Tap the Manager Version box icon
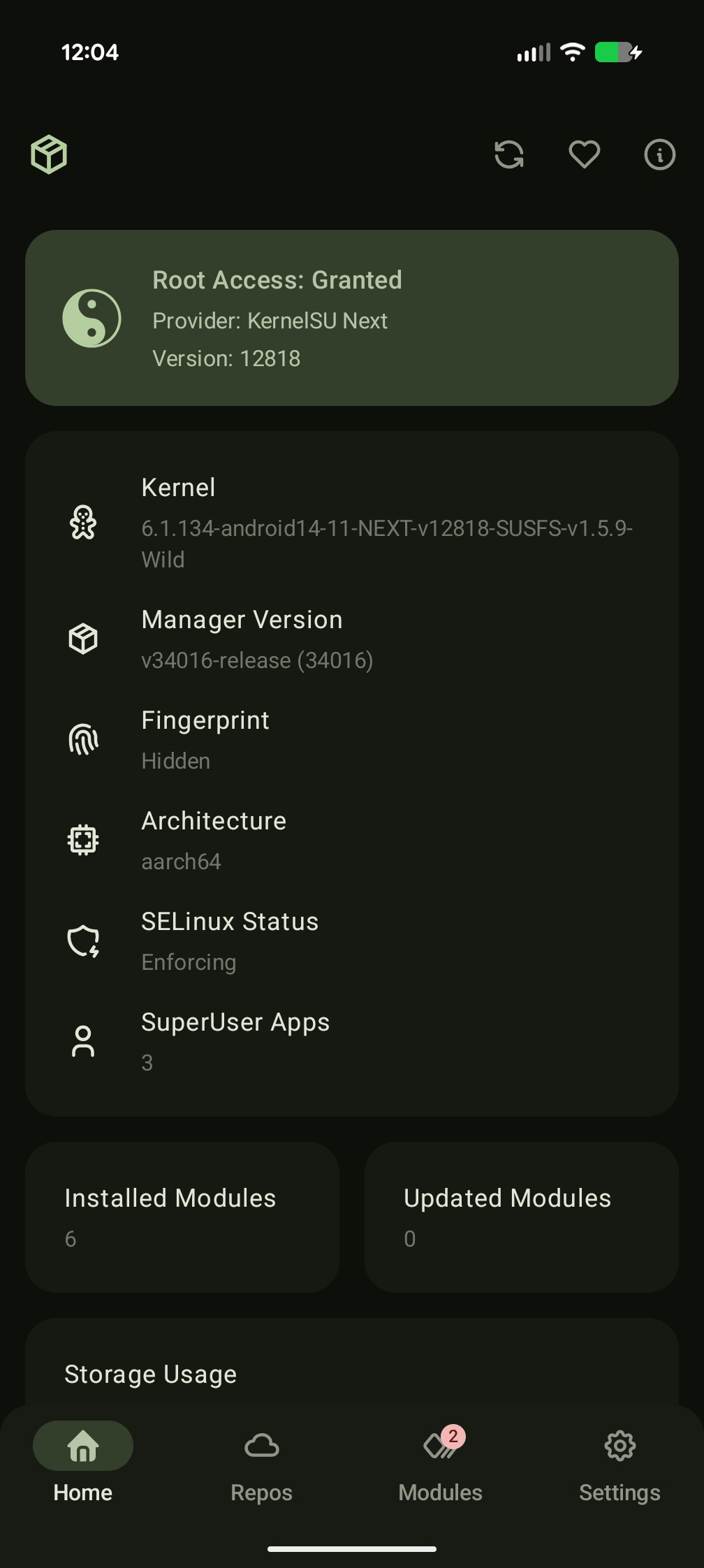704x1568 pixels. pyautogui.click(x=83, y=639)
